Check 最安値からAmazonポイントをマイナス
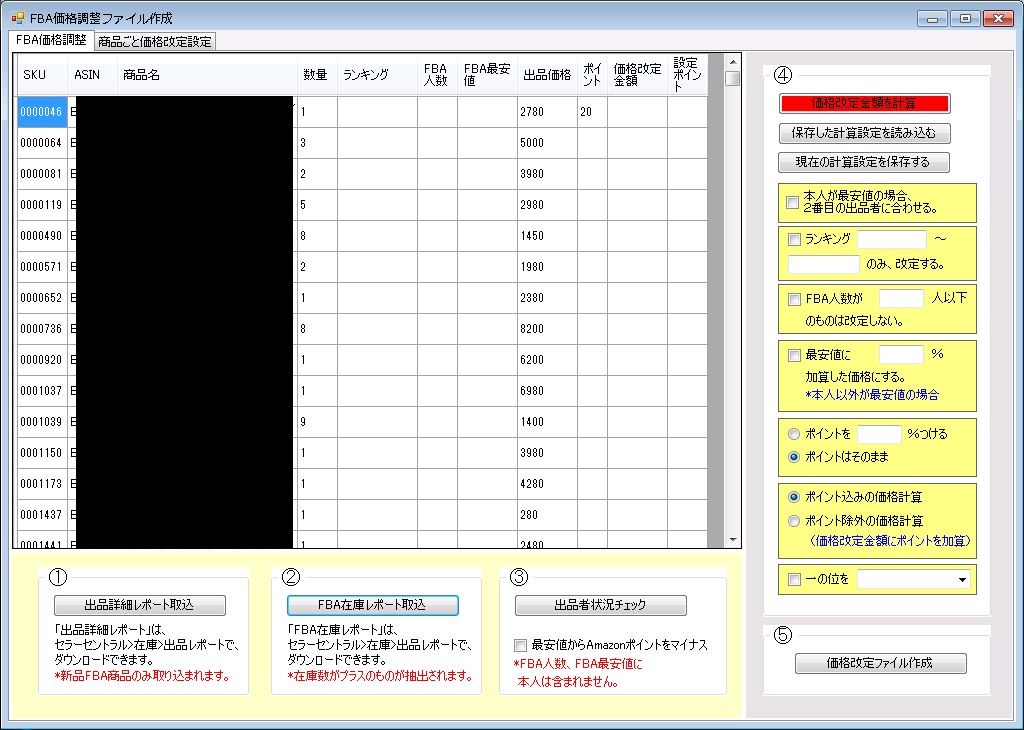This screenshot has height=730, width=1024. click(x=520, y=646)
